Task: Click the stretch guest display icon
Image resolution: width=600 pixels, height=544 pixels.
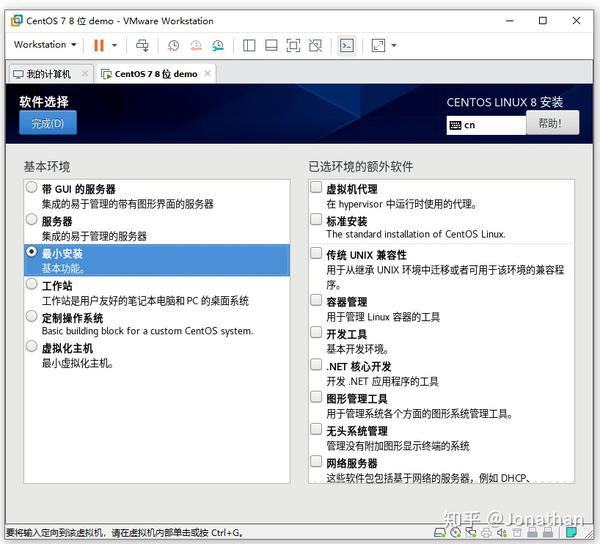Action: tap(378, 46)
